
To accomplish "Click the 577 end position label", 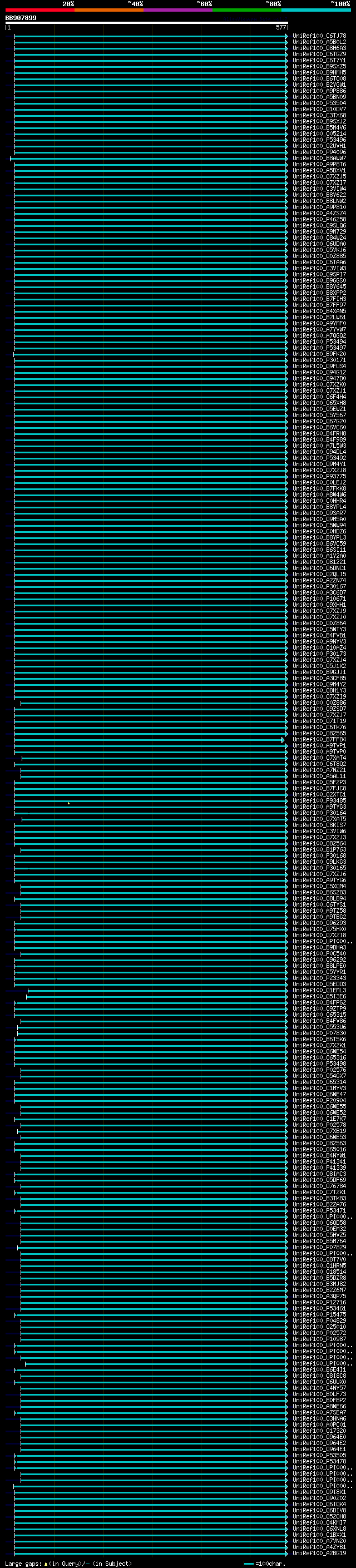I will [x=280, y=27].
